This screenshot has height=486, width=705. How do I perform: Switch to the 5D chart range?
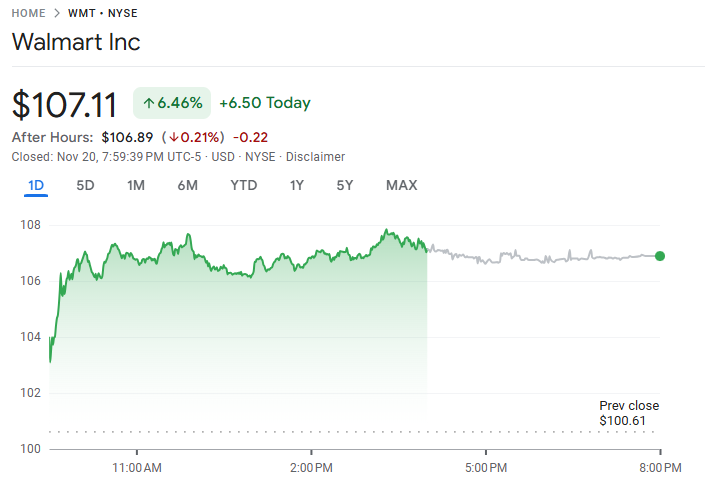86,185
